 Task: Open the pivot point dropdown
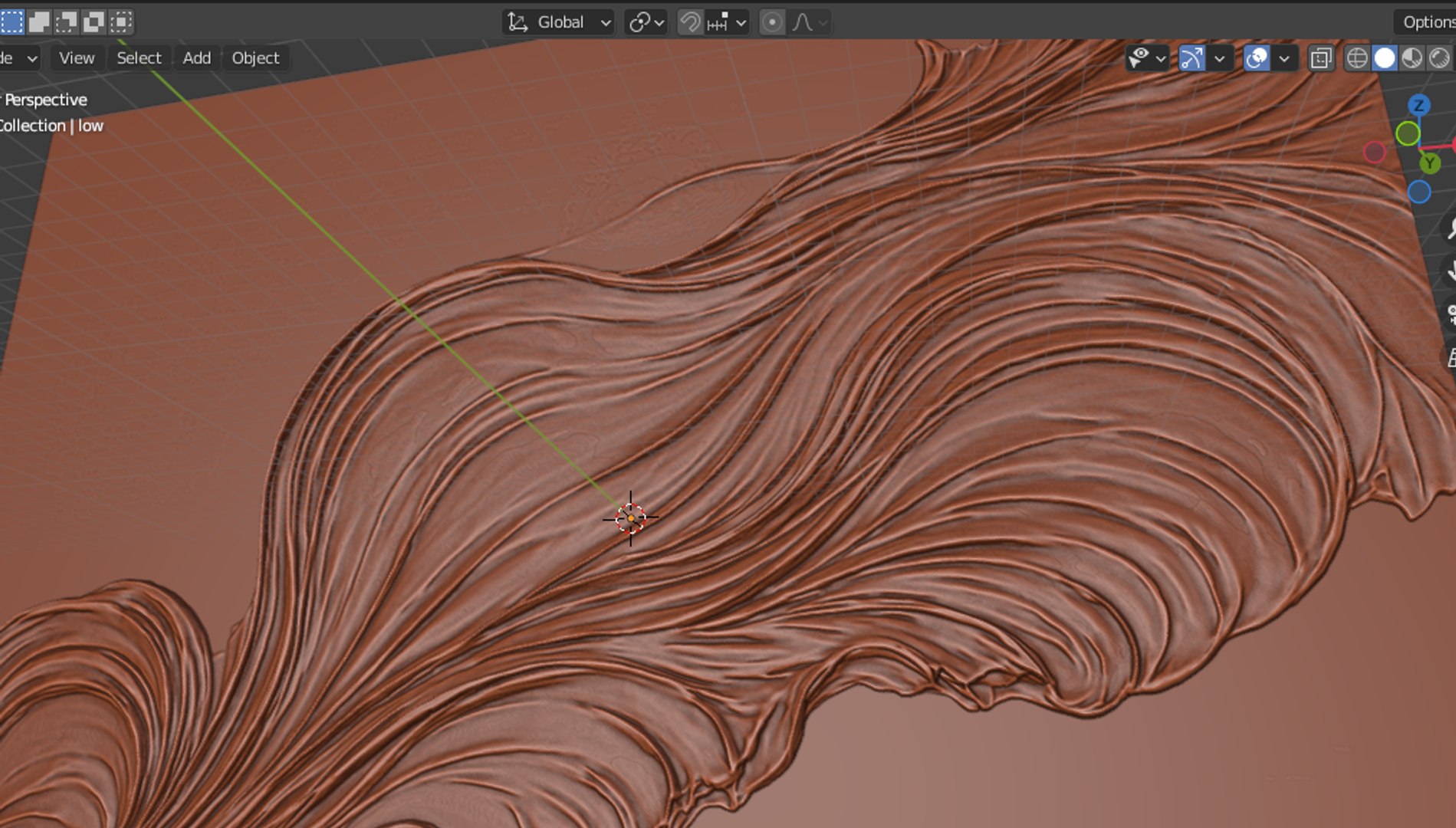(x=646, y=22)
